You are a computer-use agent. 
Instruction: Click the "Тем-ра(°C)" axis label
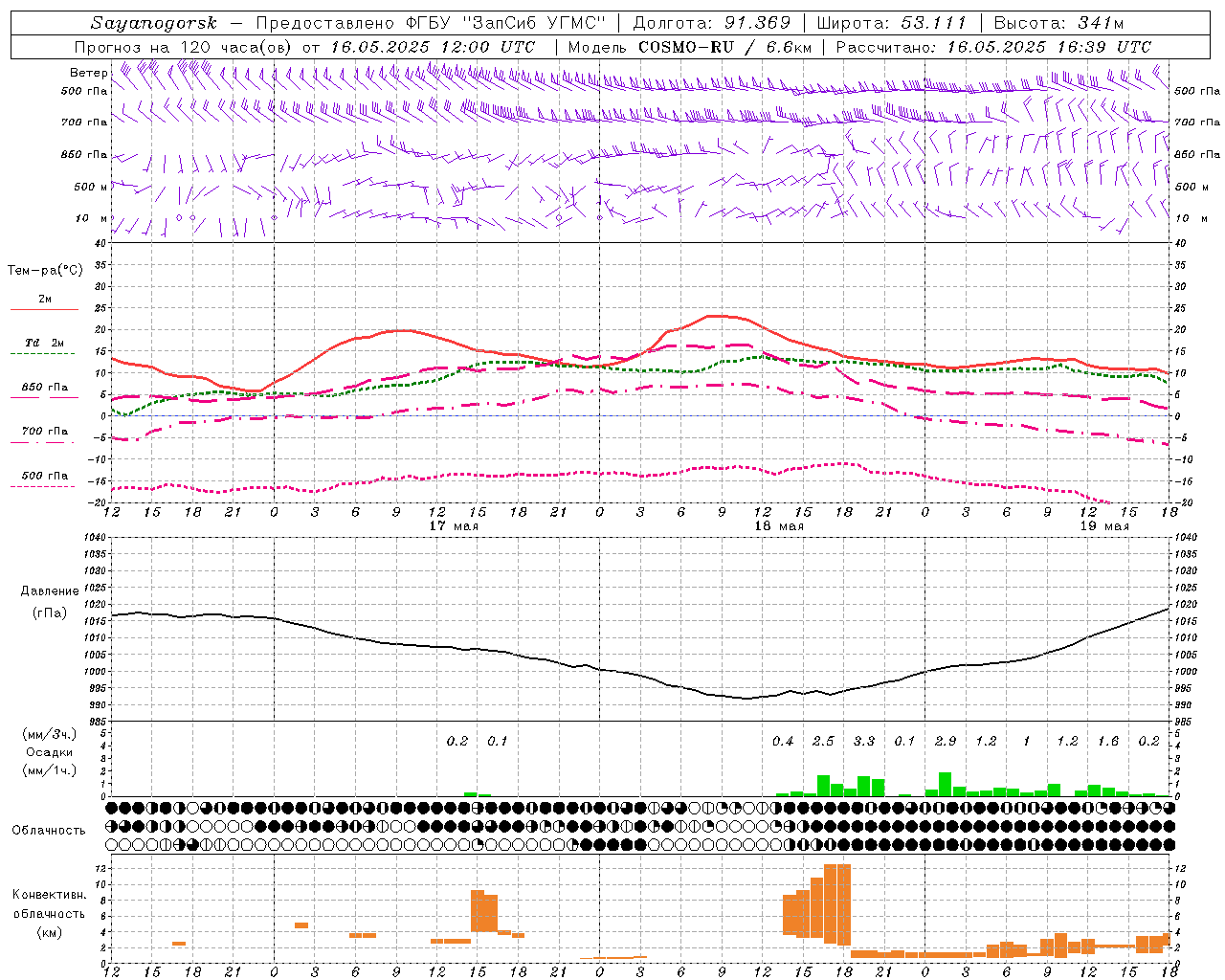click(45, 271)
